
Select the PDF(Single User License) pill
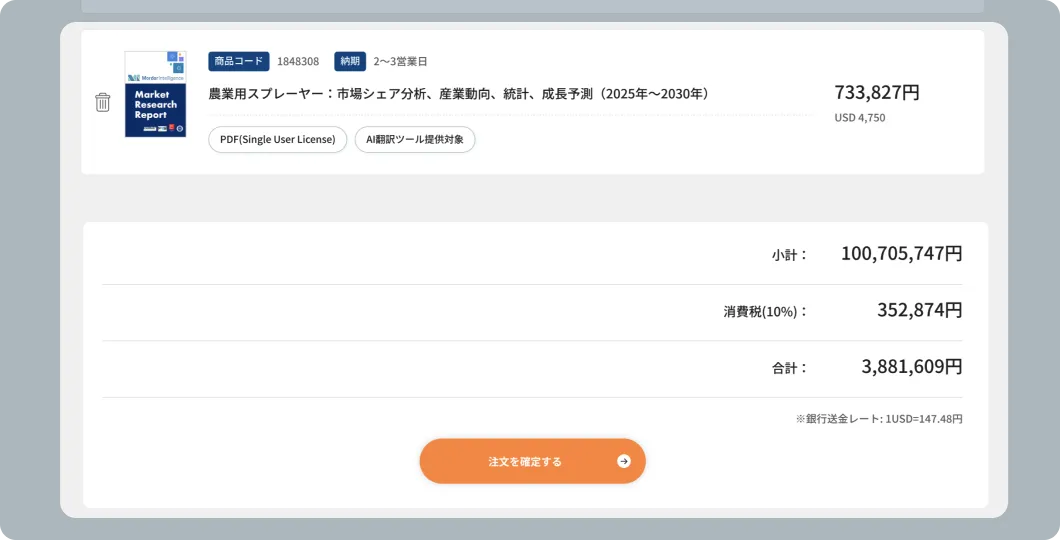click(x=278, y=139)
